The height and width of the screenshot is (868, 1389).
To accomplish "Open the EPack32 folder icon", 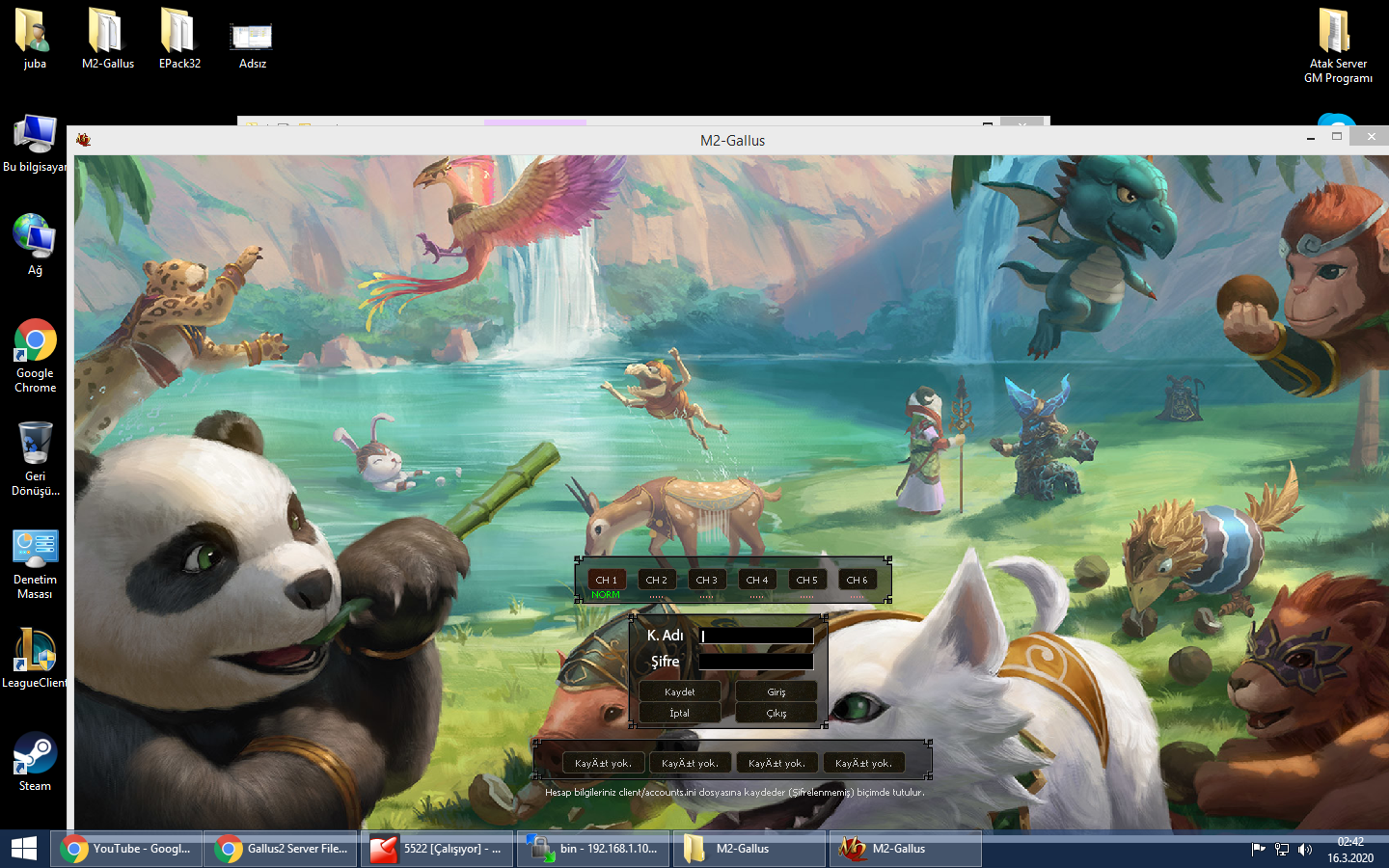I will click(x=179, y=39).
